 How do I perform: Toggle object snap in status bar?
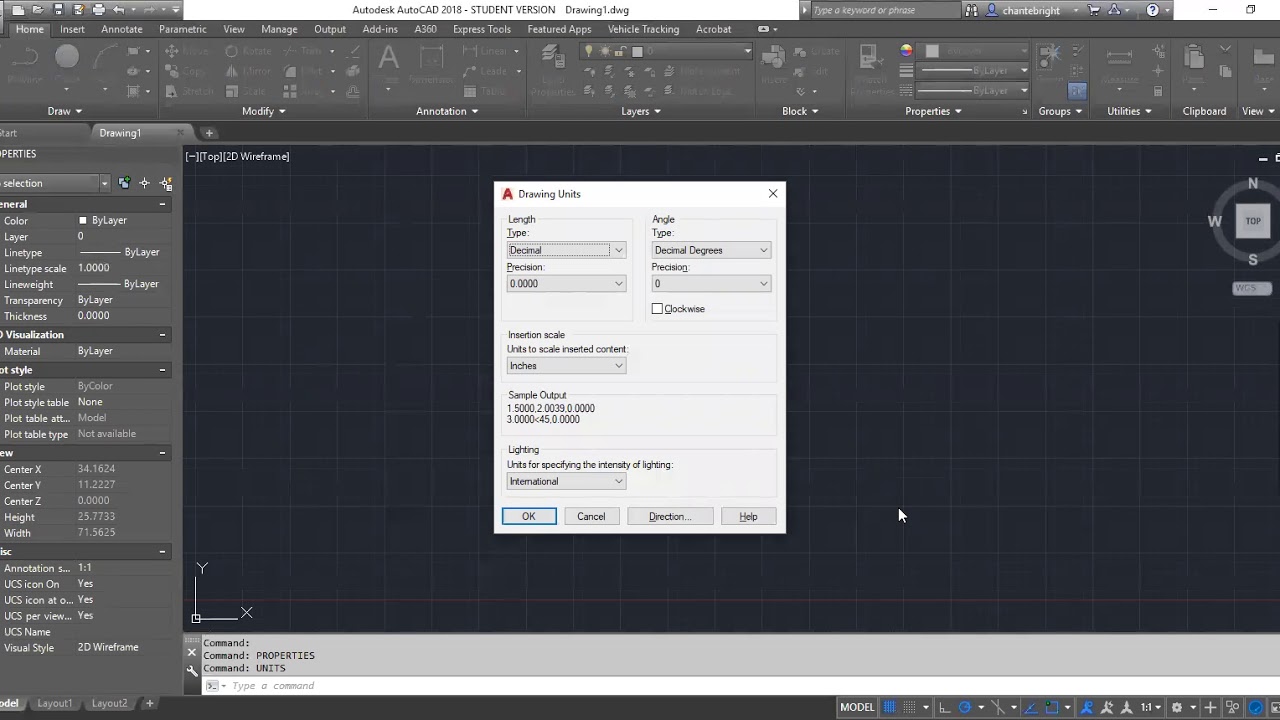(1052, 707)
